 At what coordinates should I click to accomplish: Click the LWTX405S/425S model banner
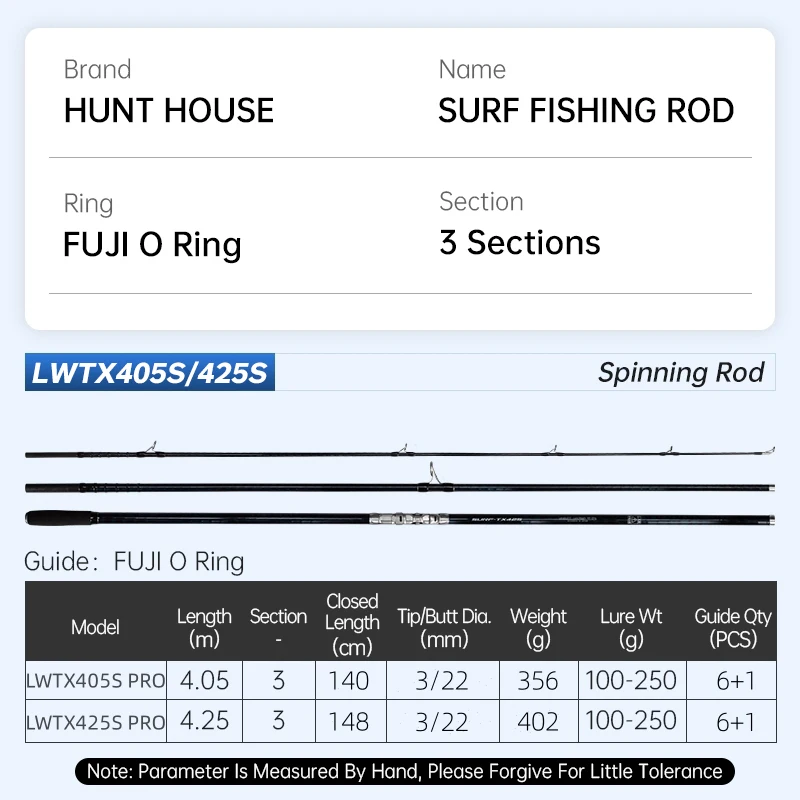click(150, 373)
